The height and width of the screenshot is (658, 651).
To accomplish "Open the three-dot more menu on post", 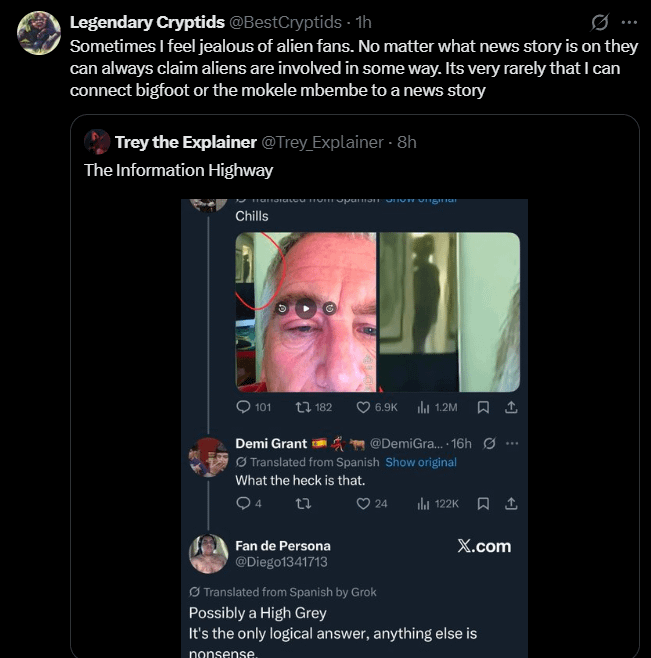I will [629, 22].
